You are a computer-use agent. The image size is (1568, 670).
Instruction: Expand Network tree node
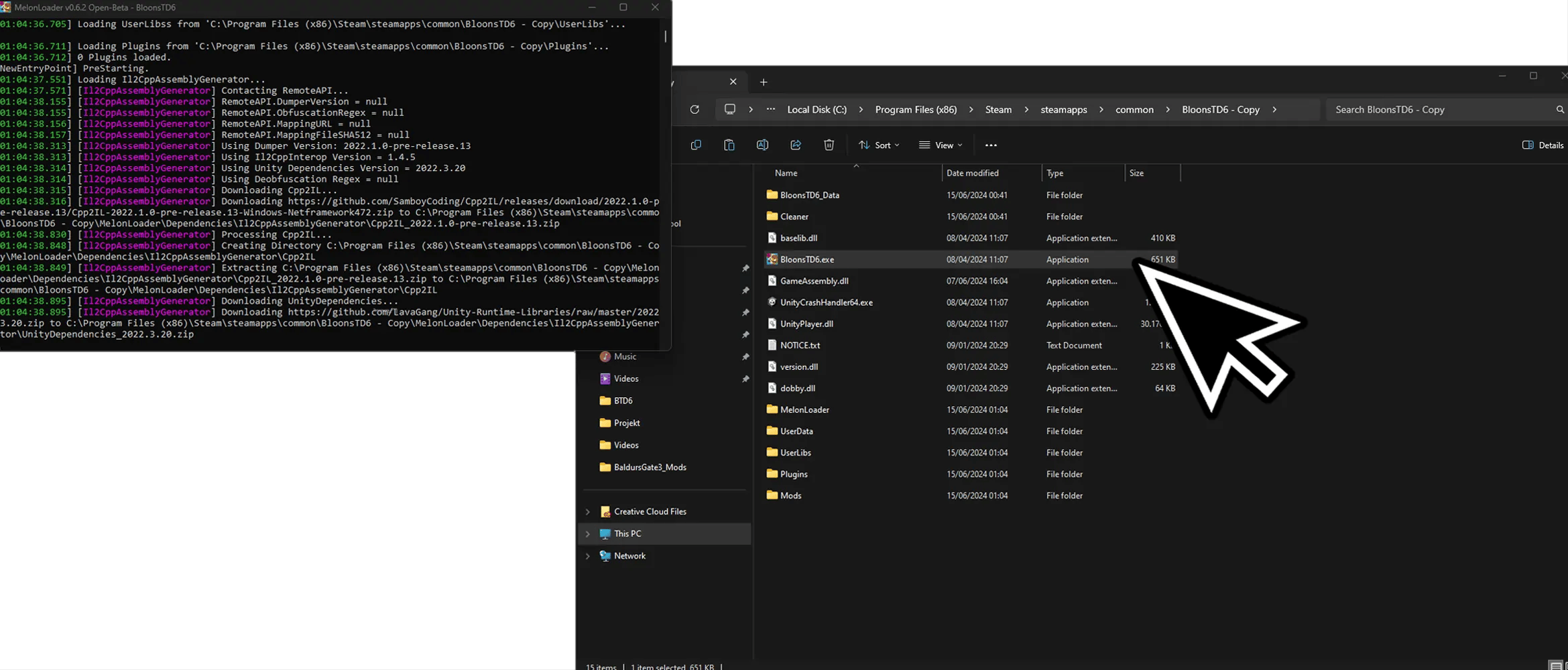coord(588,556)
